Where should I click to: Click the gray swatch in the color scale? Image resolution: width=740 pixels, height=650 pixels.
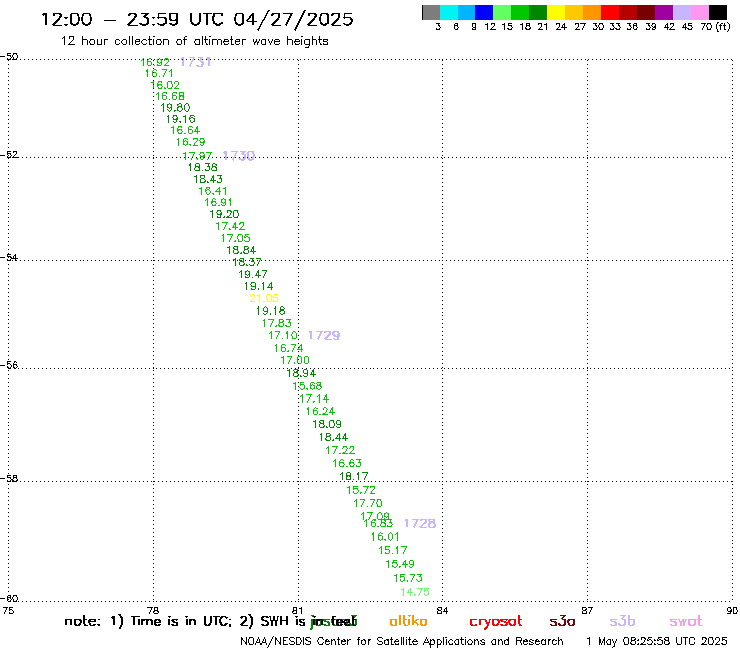tap(431, 12)
